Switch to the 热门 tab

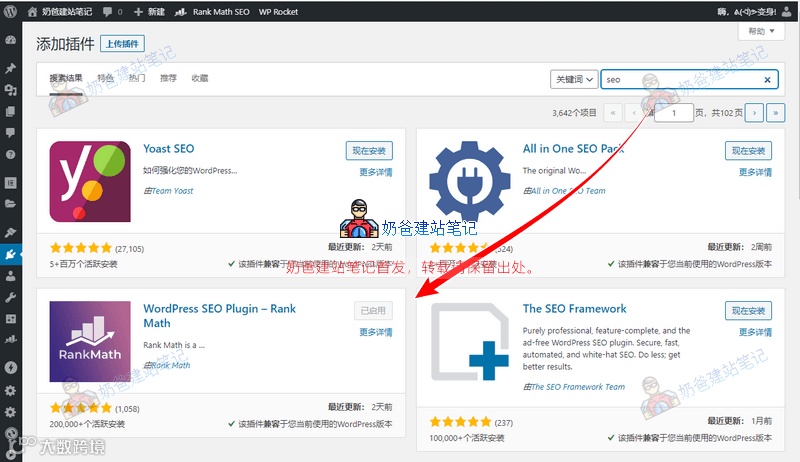pyautogui.click(x=137, y=78)
